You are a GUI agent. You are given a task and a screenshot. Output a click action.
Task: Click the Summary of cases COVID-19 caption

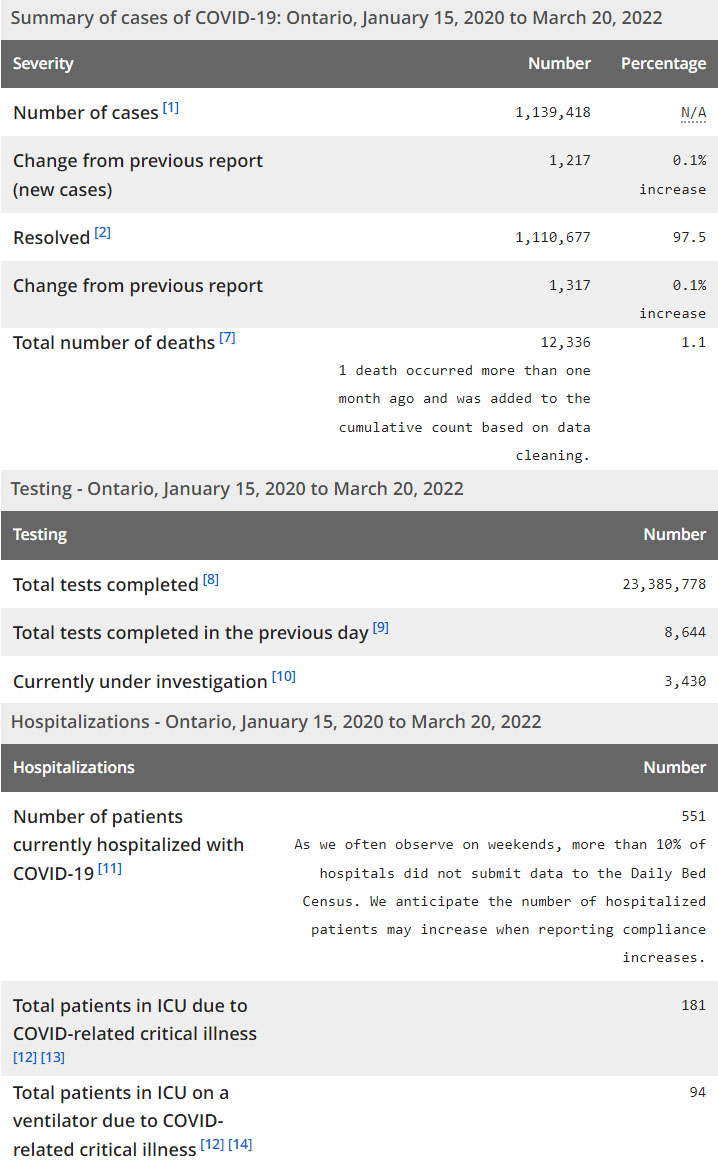pos(336,19)
